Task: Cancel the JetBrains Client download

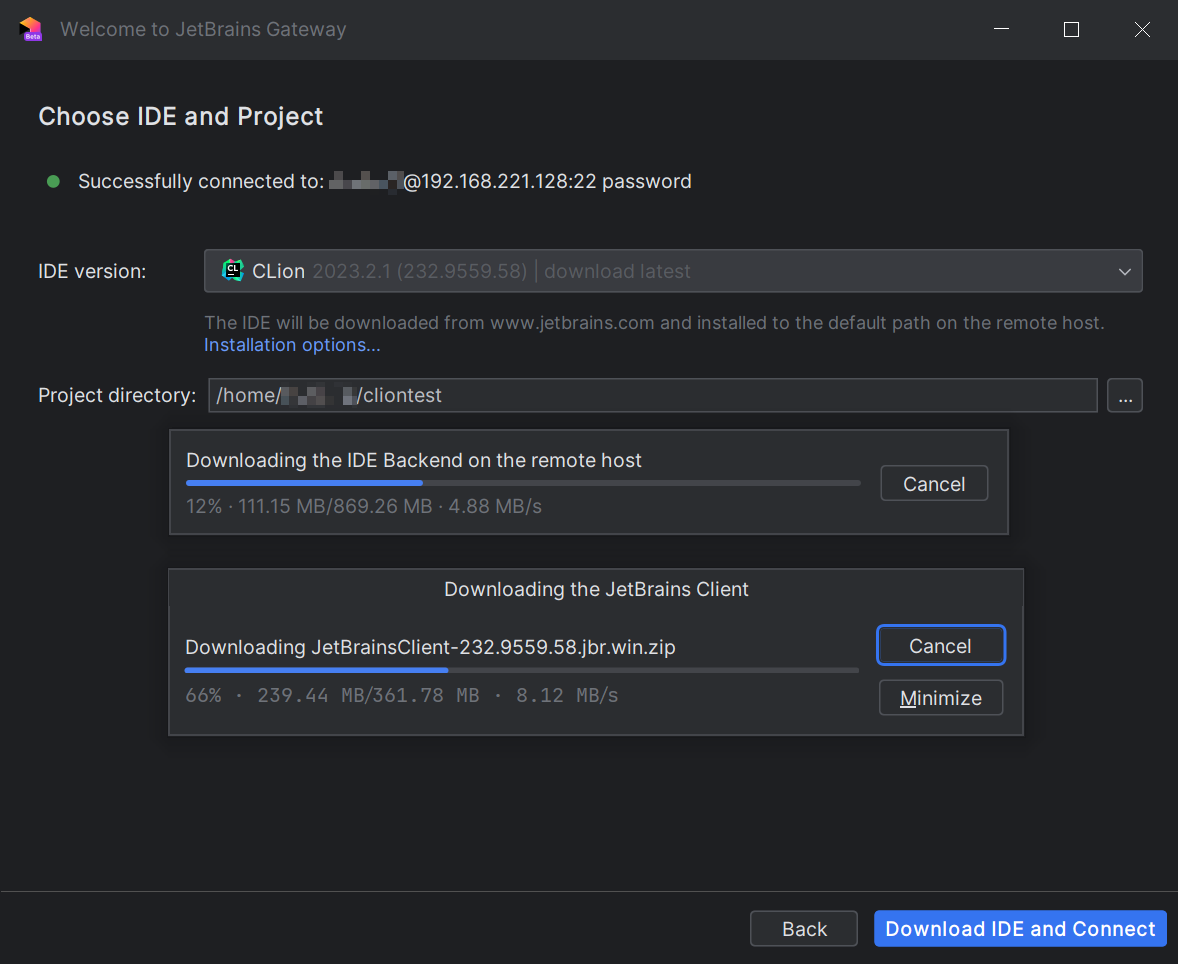Action: click(940, 646)
